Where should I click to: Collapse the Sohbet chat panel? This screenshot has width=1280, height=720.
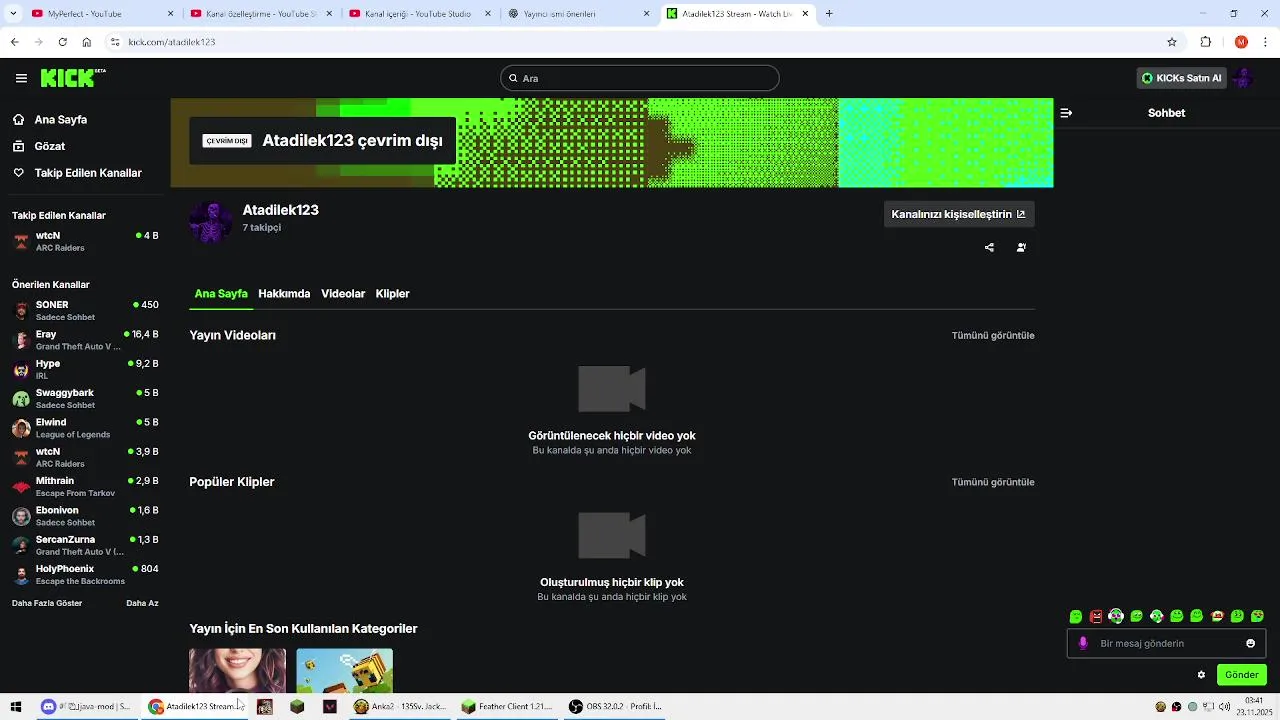[x=1066, y=113]
